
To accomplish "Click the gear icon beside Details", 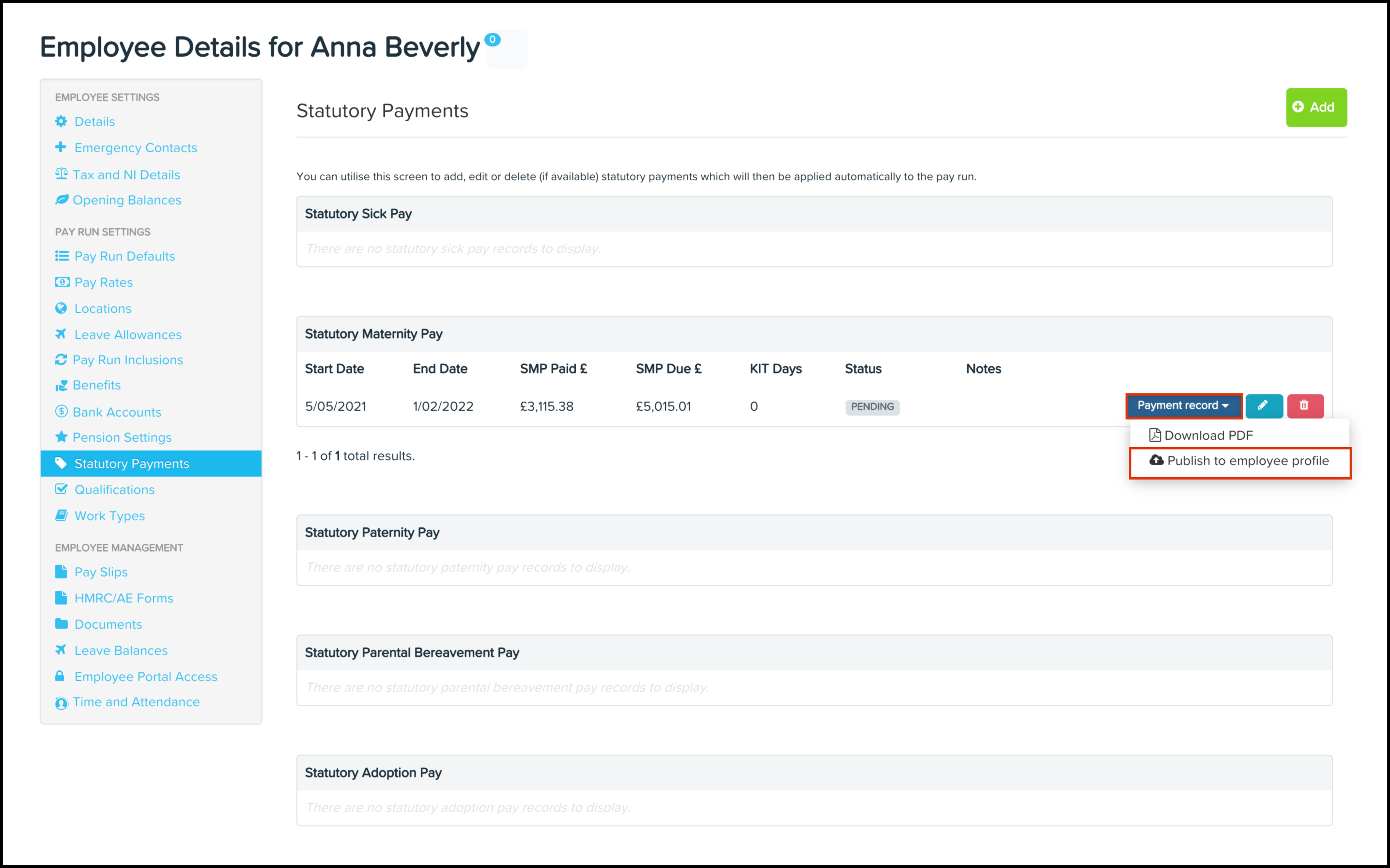I will (x=61, y=121).
